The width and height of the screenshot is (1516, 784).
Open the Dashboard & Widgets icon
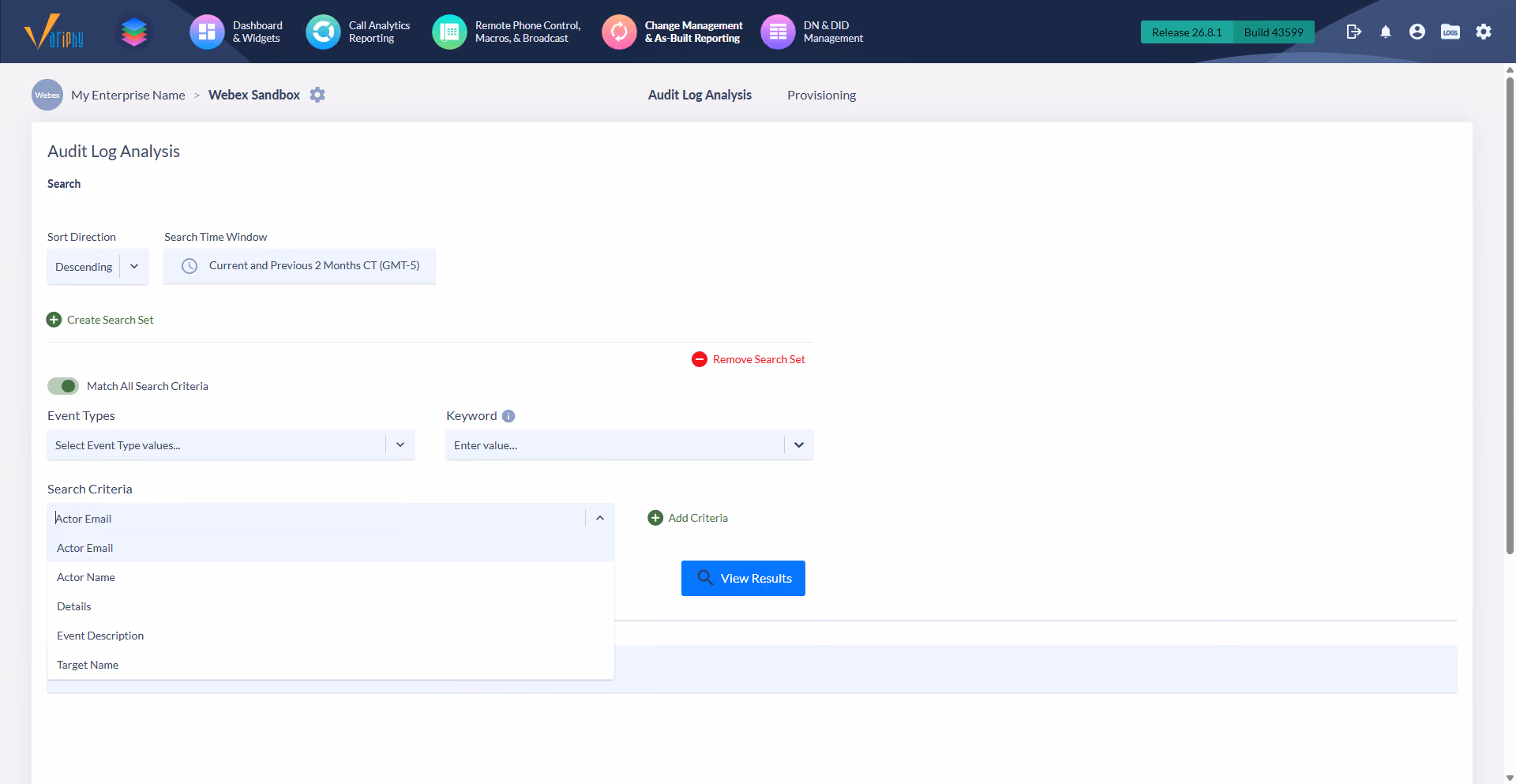point(207,32)
